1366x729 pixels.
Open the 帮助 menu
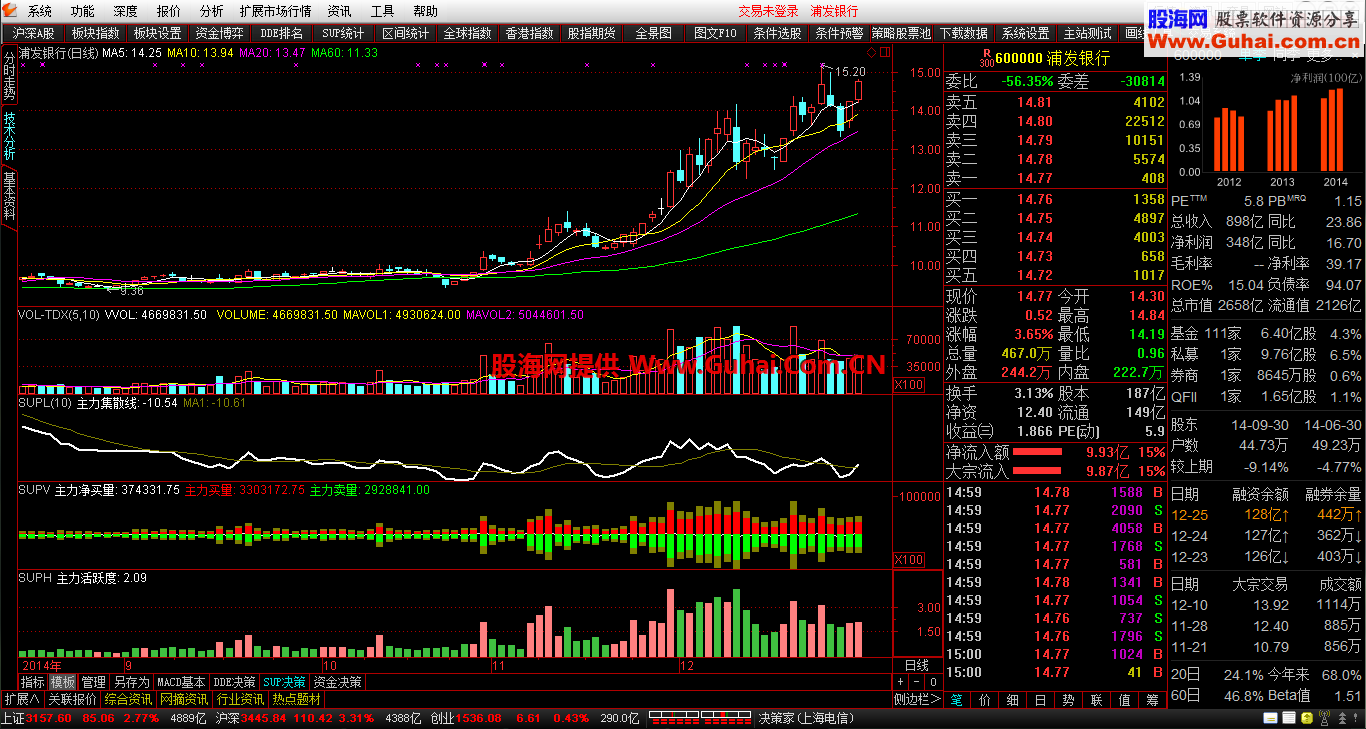click(x=425, y=11)
